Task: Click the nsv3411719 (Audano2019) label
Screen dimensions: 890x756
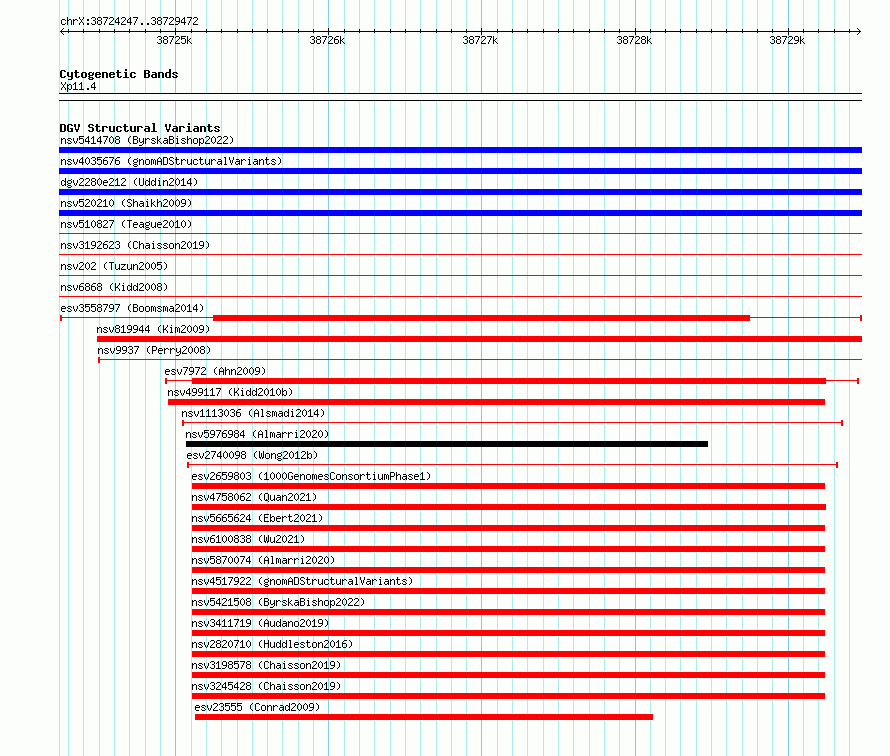Action: 260,623
